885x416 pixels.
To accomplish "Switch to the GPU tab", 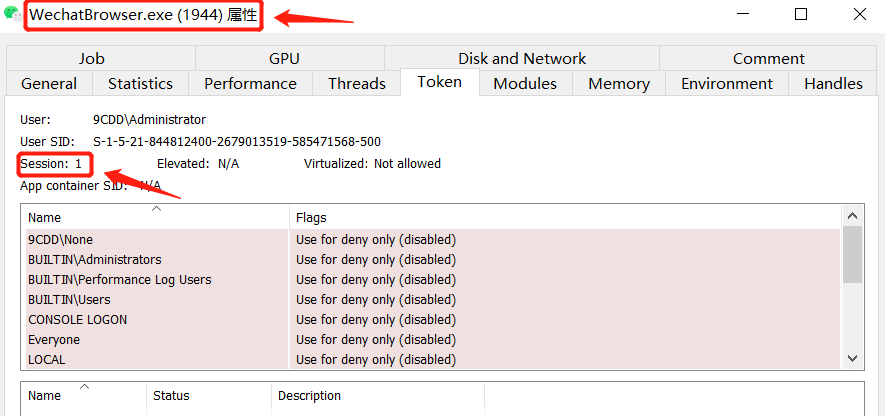I will pos(284,58).
